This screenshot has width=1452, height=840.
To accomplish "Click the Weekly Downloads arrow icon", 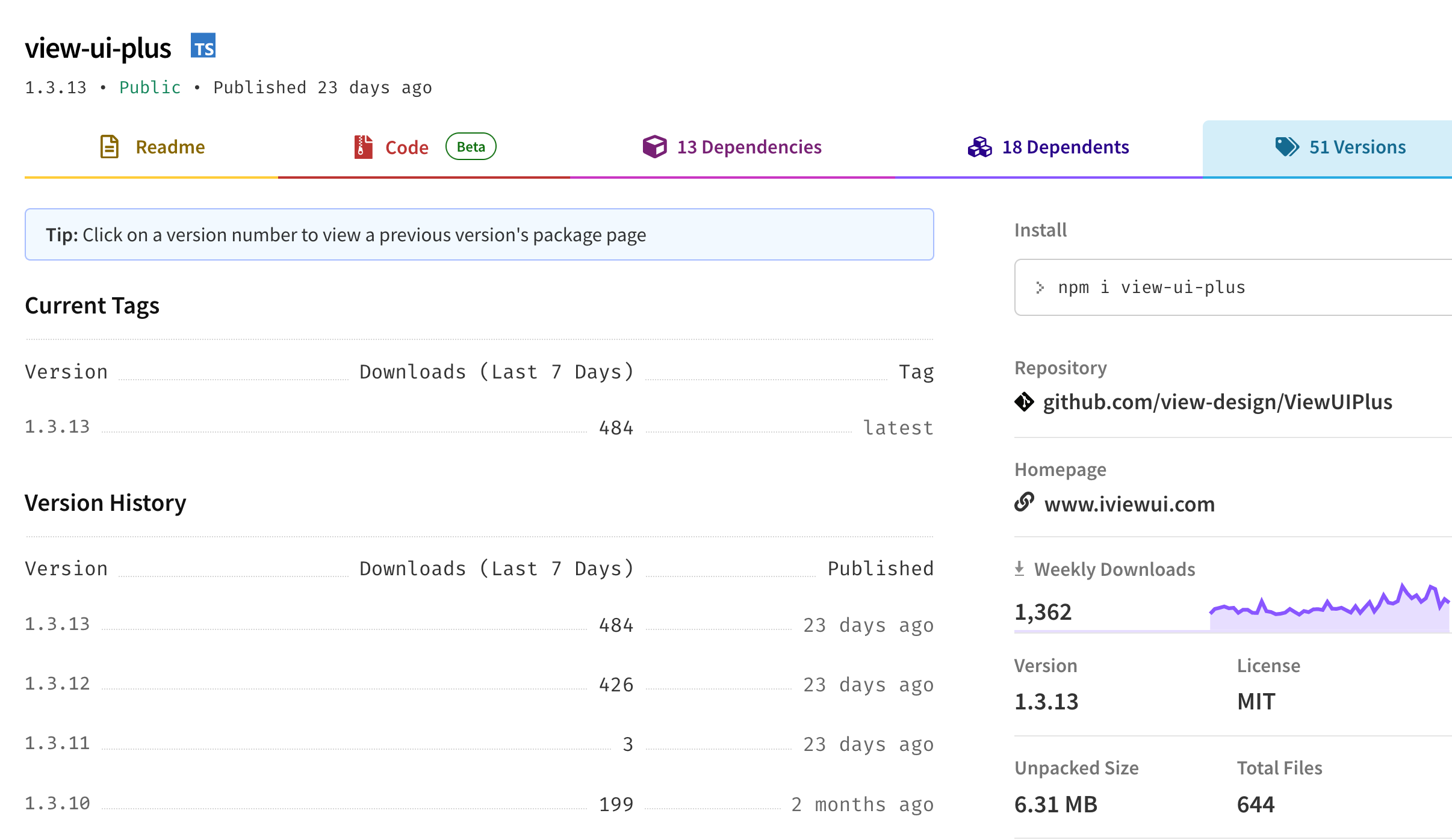I will pos(1020,567).
